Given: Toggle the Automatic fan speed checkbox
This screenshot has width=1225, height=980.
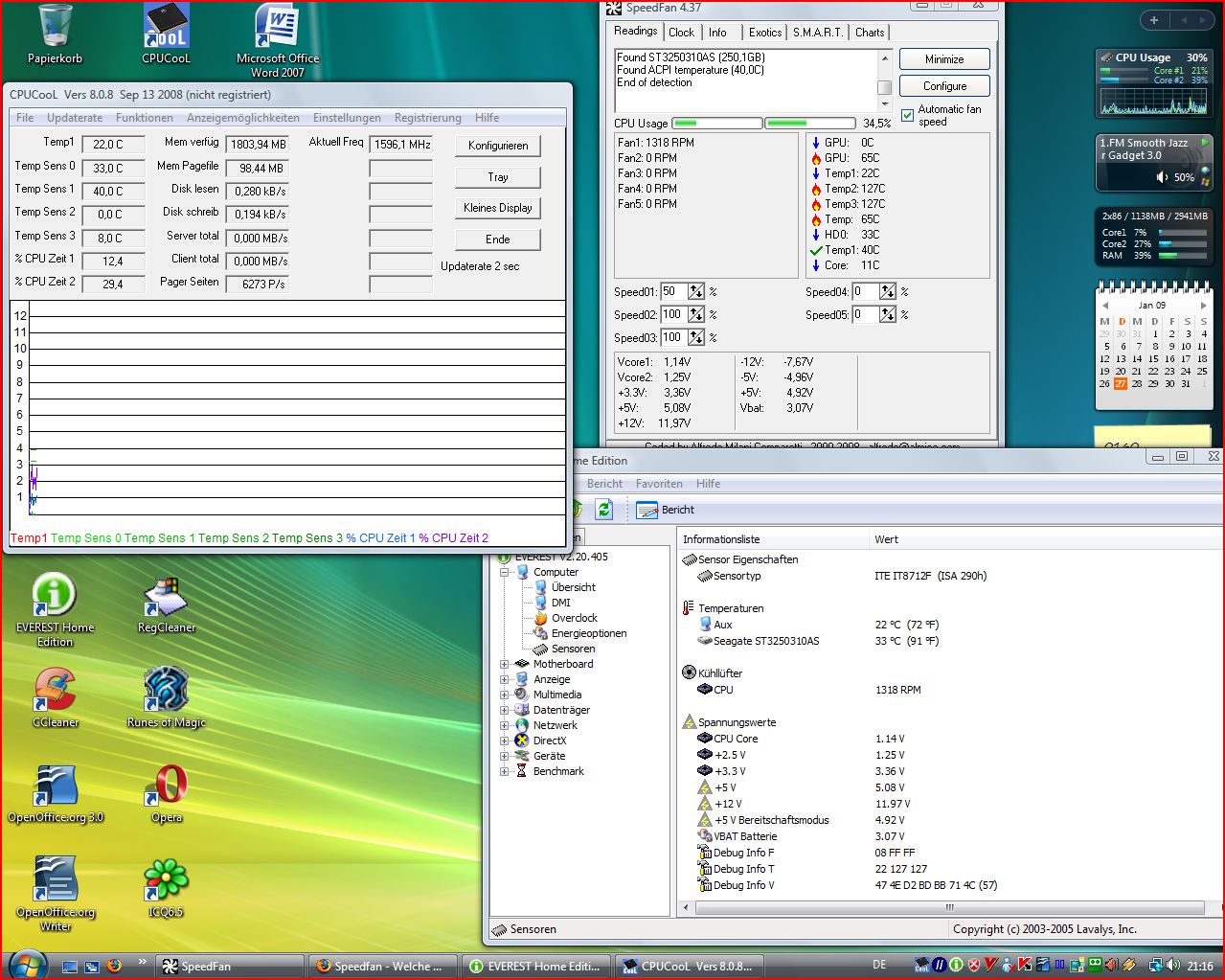Looking at the screenshot, I should click(x=908, y=115).
